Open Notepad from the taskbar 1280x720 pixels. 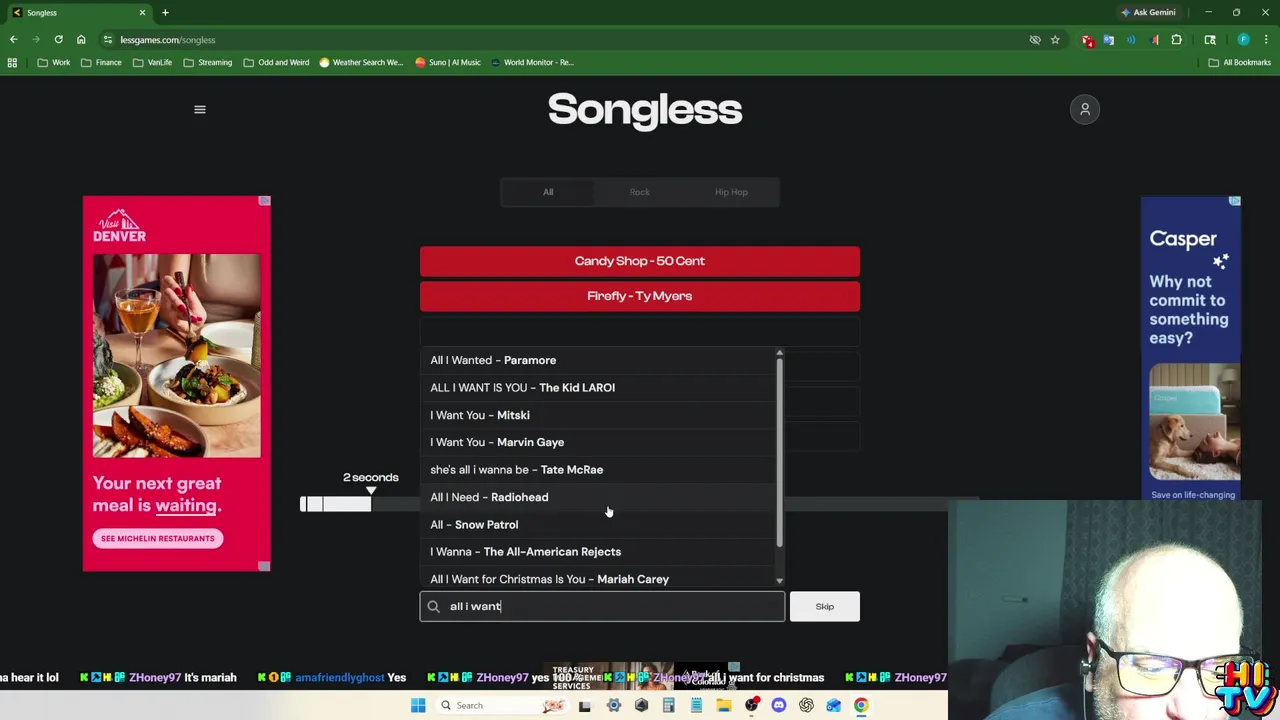click(696, 705)
